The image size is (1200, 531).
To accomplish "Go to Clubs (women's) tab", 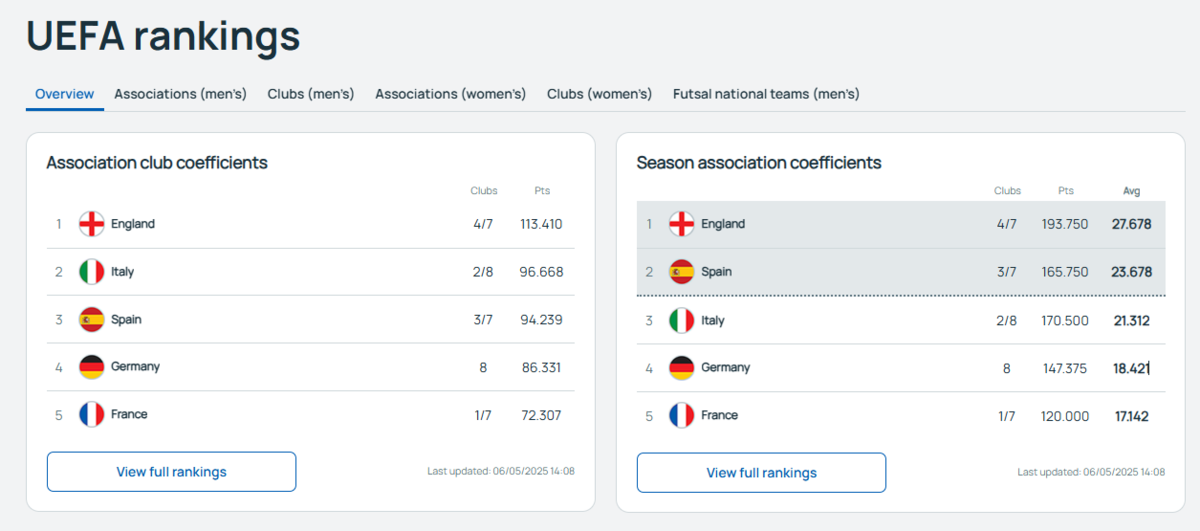I will pos(599,94).
